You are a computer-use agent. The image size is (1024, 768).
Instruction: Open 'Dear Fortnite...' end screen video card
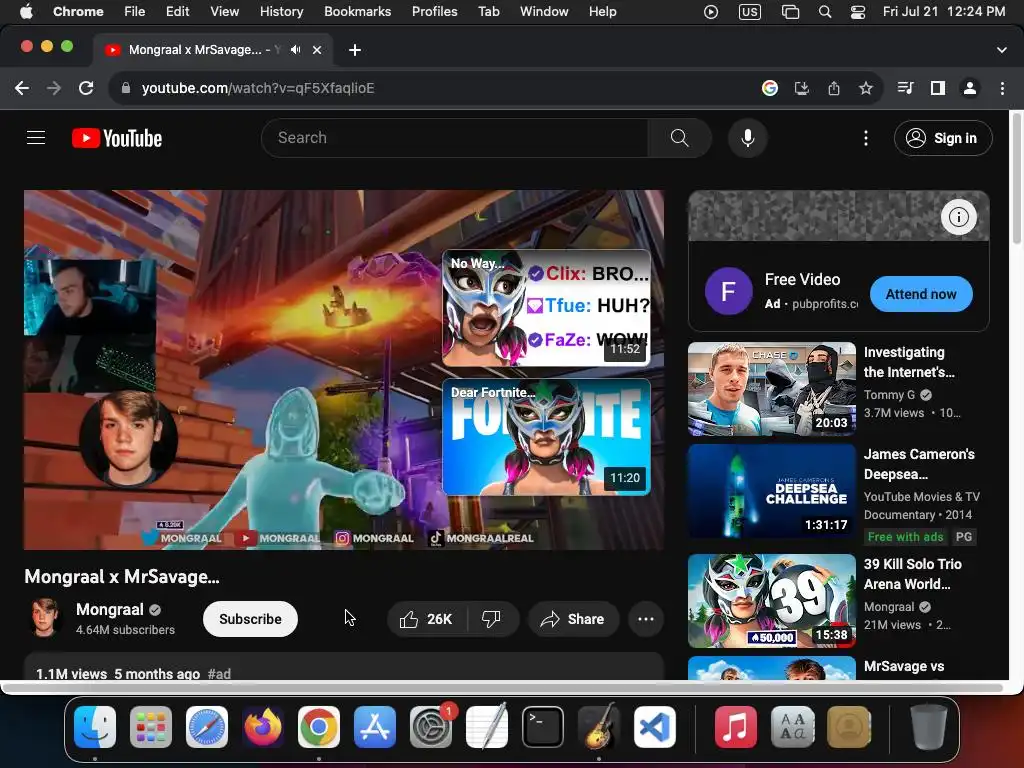click(546, 437)
